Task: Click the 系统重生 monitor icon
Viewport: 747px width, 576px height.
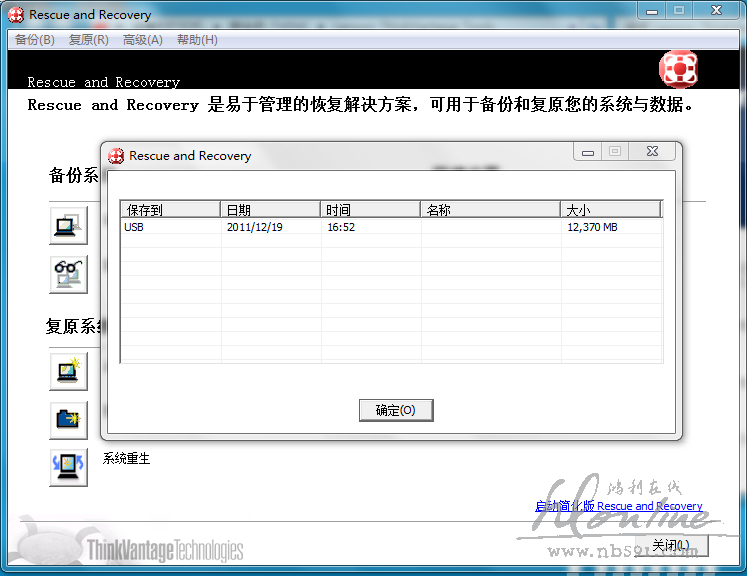Action: (x=68, y=467)
